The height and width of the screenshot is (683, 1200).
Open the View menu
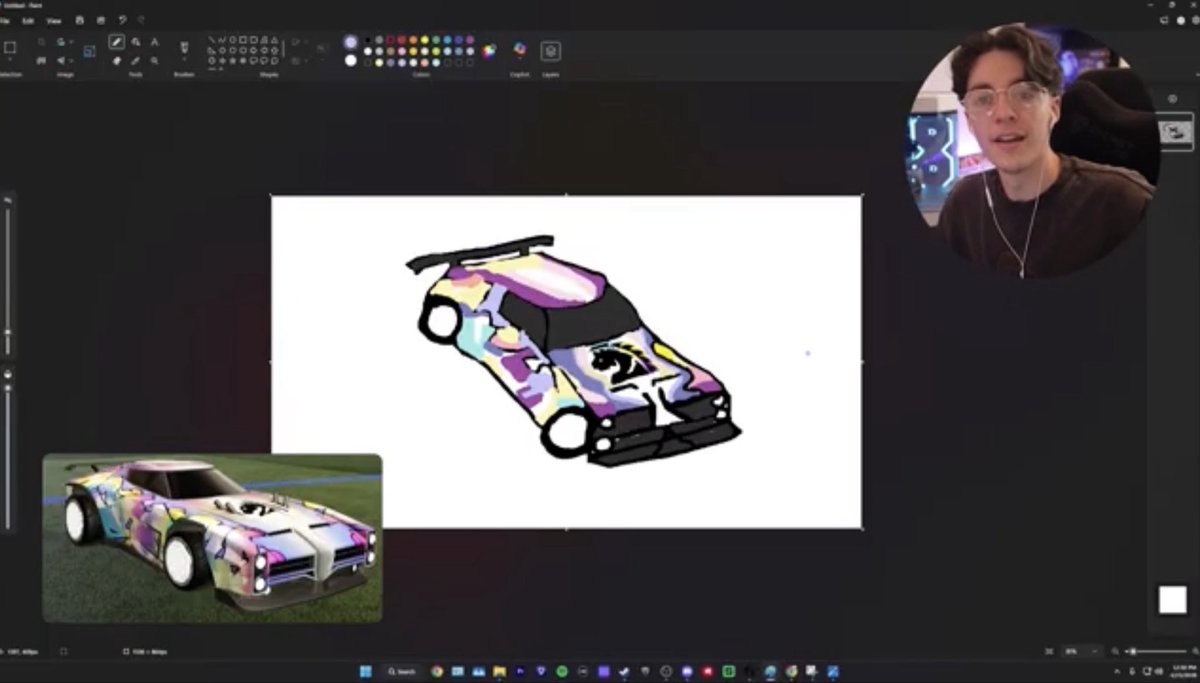tap(54, 21)
